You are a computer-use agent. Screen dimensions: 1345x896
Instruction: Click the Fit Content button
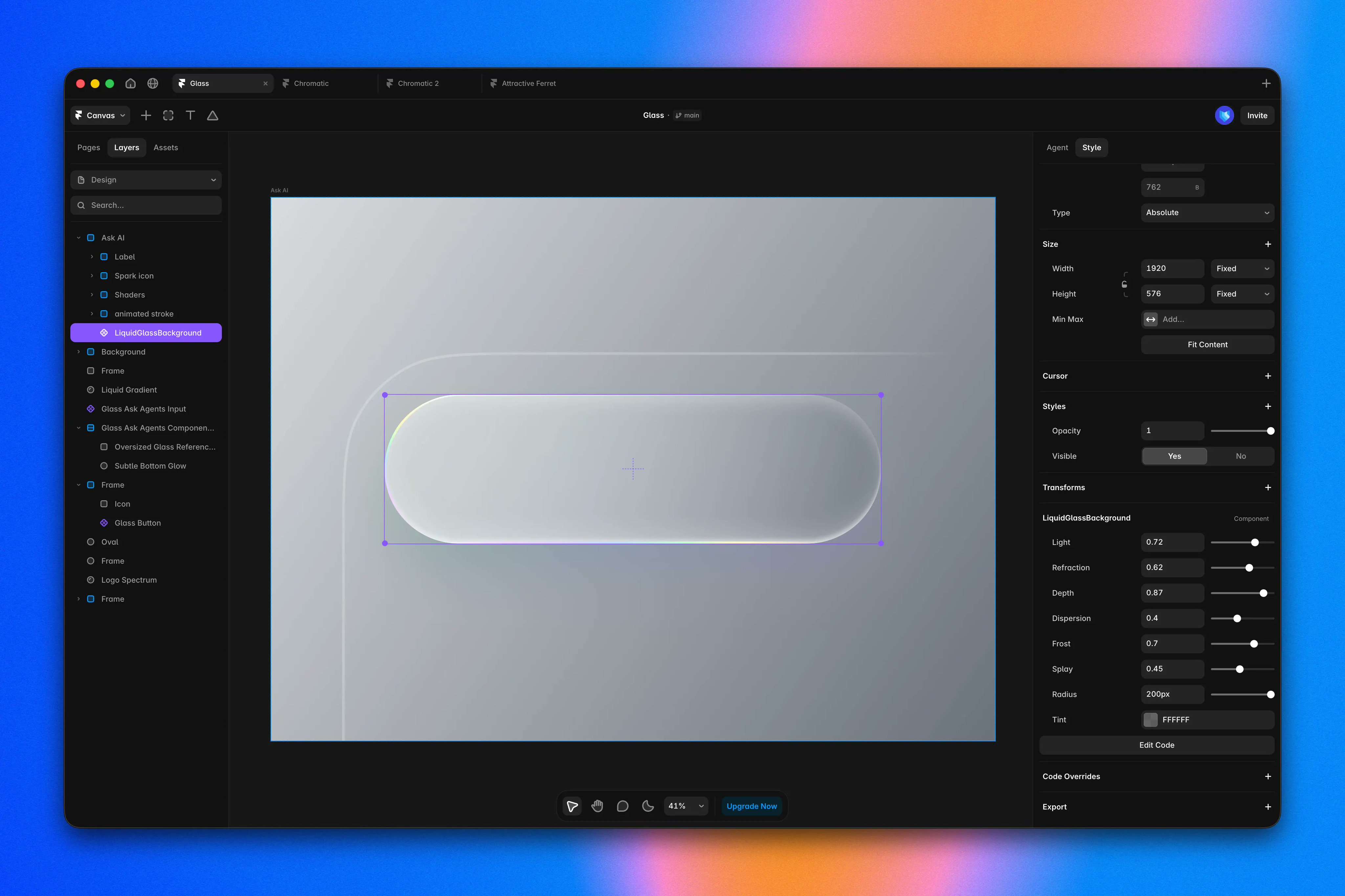pyautogui.click(x=1207, y=344)
